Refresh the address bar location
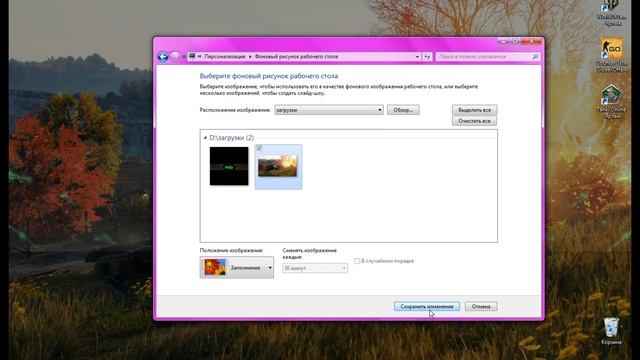640x360 pixels. 427,57
